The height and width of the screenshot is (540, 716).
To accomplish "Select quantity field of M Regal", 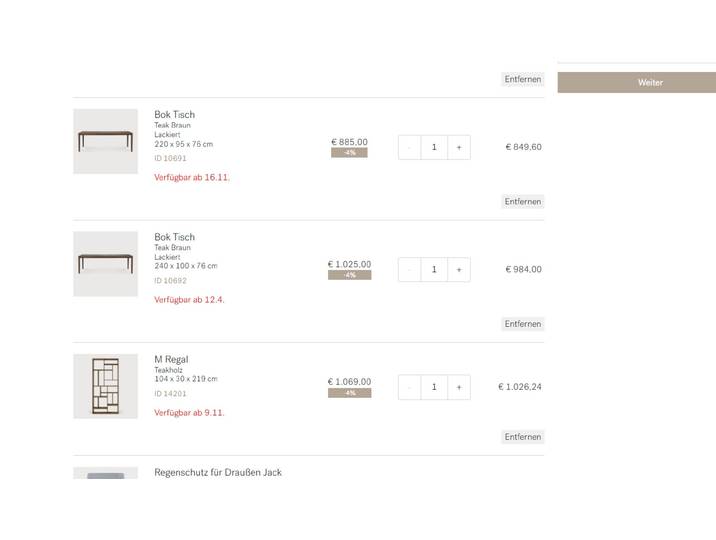I will click(434, 388).
